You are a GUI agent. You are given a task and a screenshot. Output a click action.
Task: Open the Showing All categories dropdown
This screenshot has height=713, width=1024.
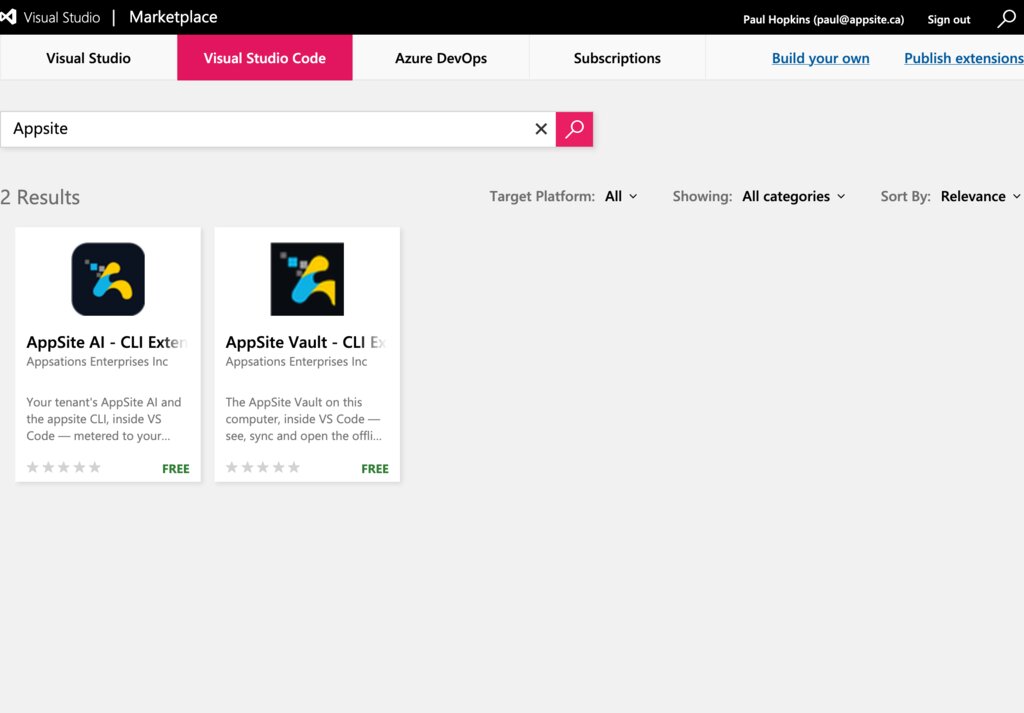[x=793, y=197]
